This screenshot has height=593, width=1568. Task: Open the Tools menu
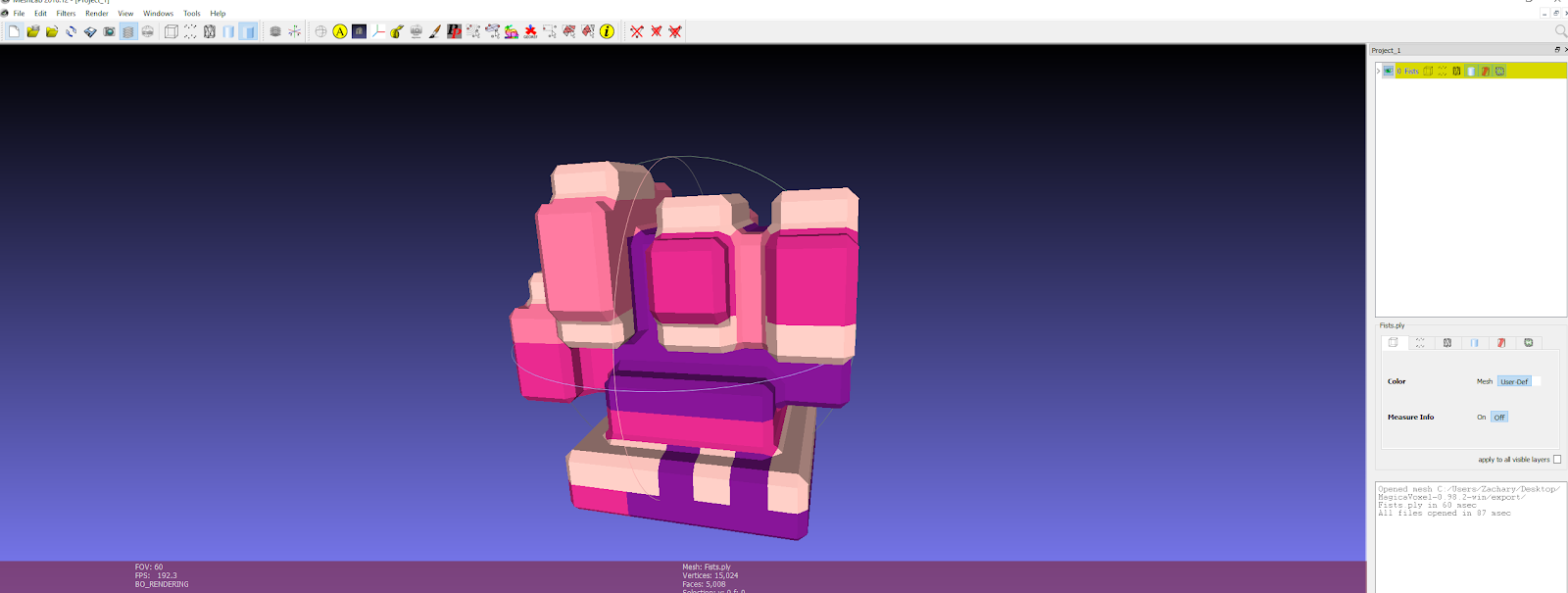pyautogui.click(x=192, y=14)
